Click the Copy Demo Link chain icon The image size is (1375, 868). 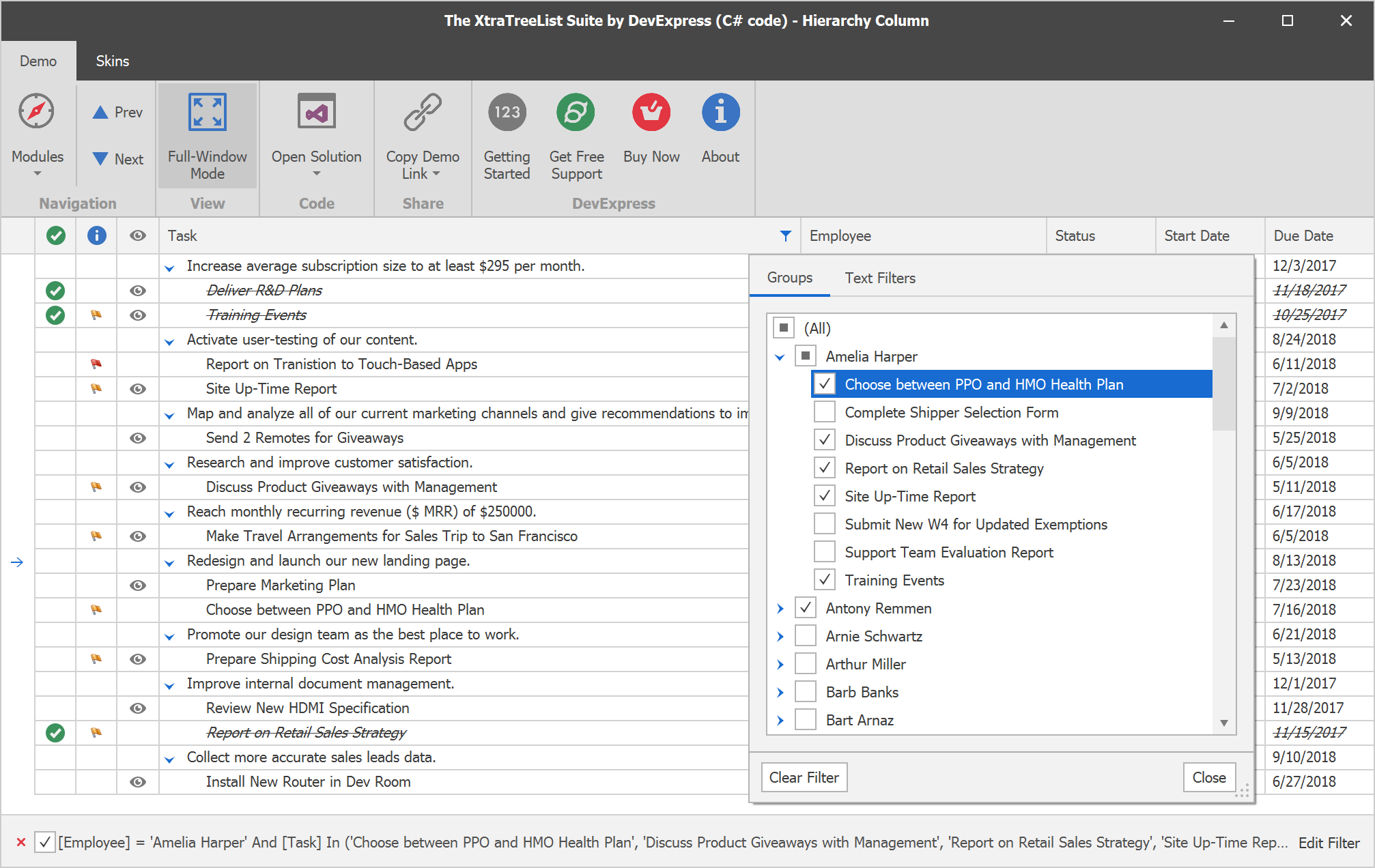423,113
